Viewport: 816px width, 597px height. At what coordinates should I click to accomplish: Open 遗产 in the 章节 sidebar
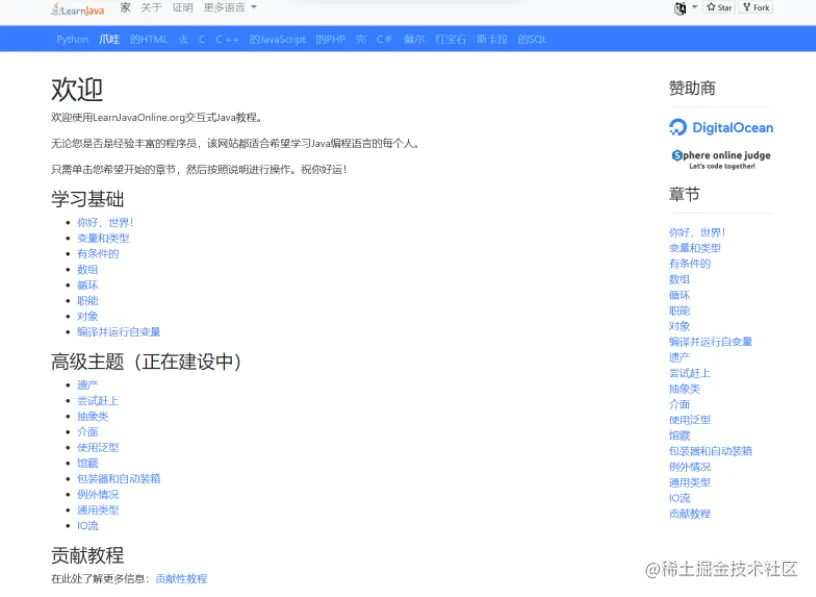tap(679, 357)
